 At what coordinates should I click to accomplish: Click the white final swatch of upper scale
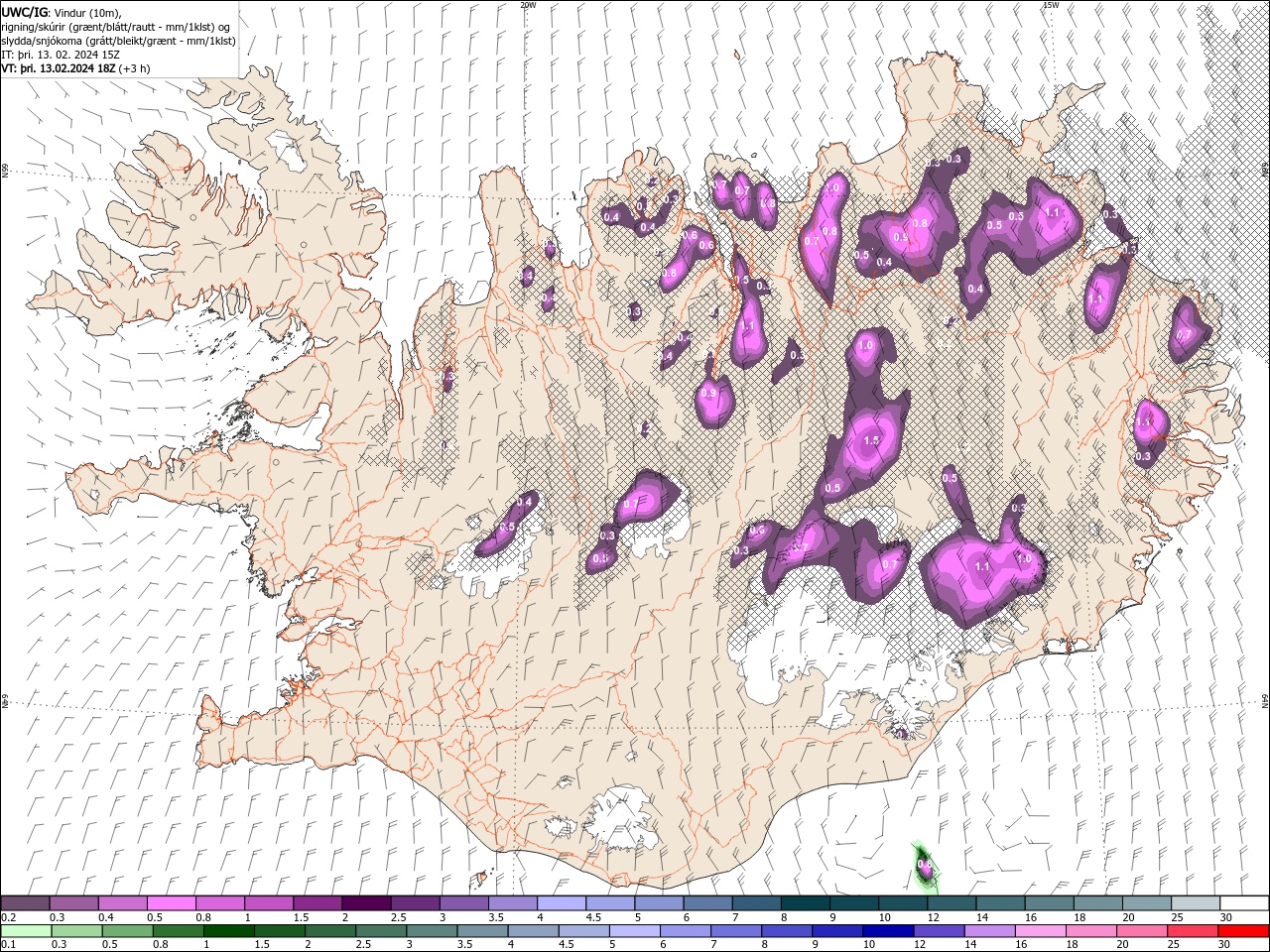pos(1244,903)
